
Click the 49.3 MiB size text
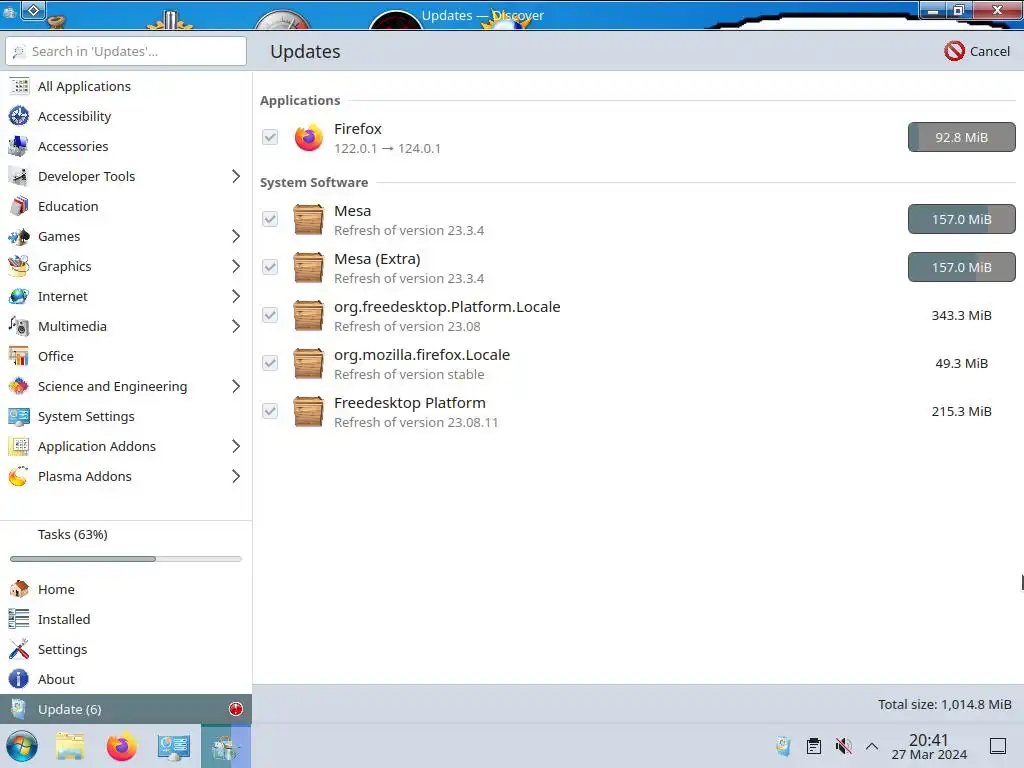(x=961, y=363)
